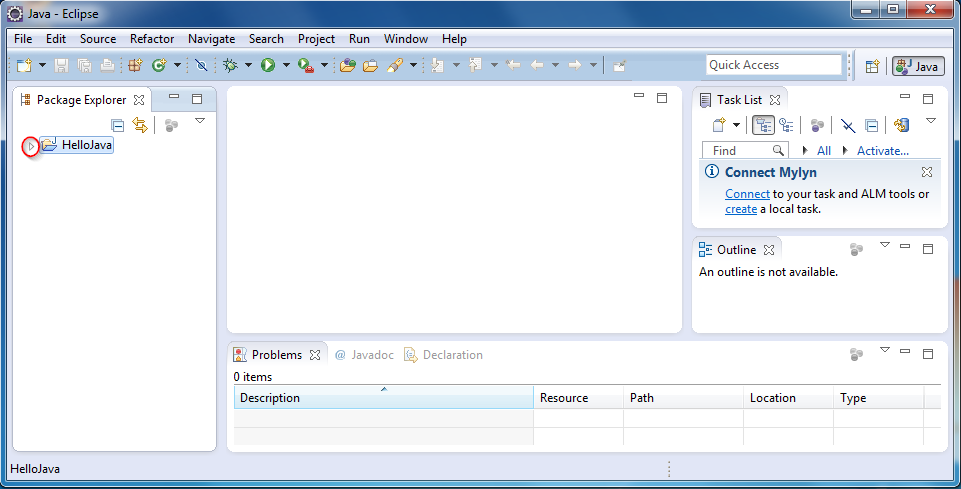
Task: Toggle Scheduled view in Task List
Action: (x=787, y=125)
